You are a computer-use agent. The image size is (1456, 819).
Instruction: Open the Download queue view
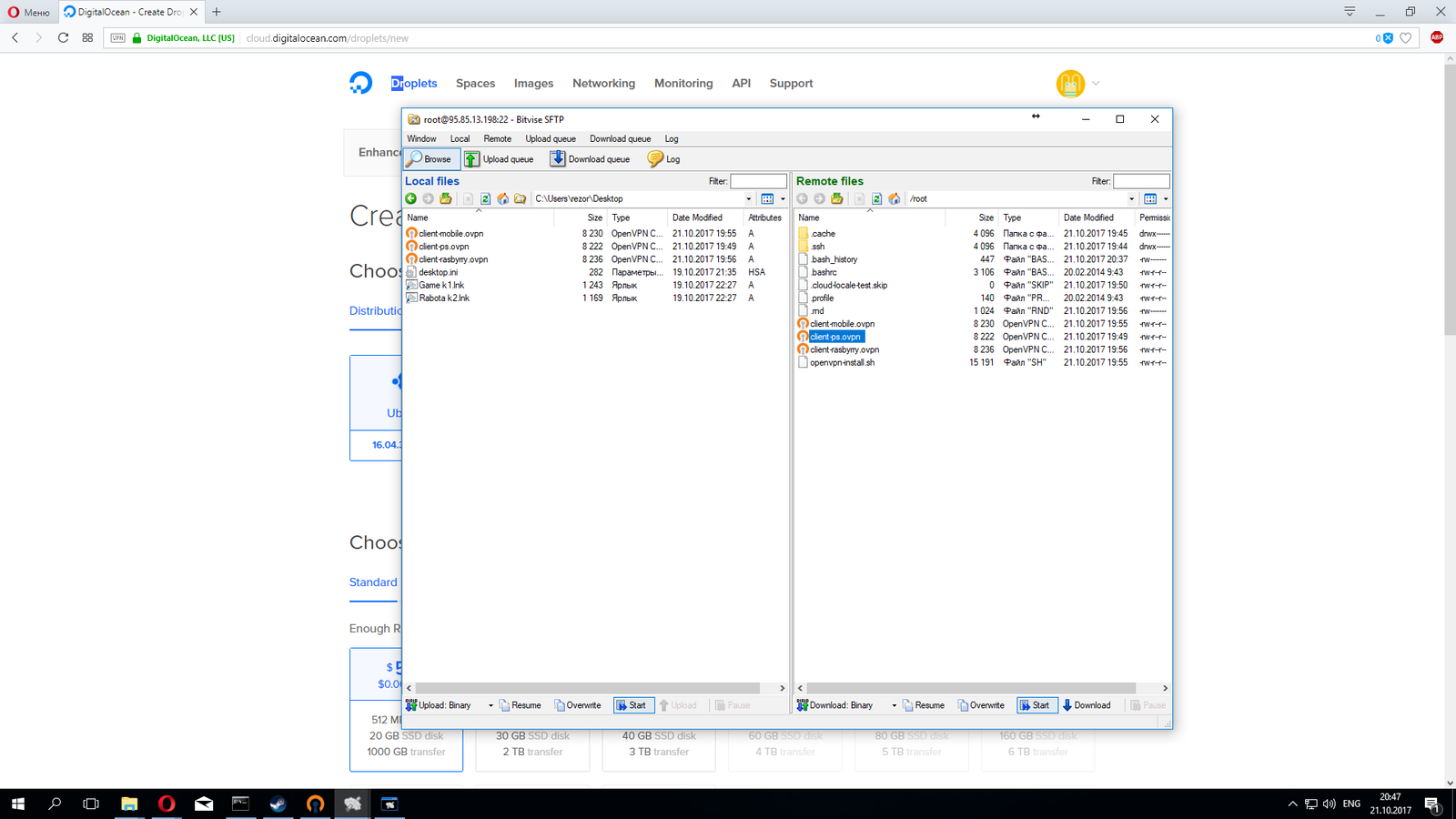(x=590, y=159)
